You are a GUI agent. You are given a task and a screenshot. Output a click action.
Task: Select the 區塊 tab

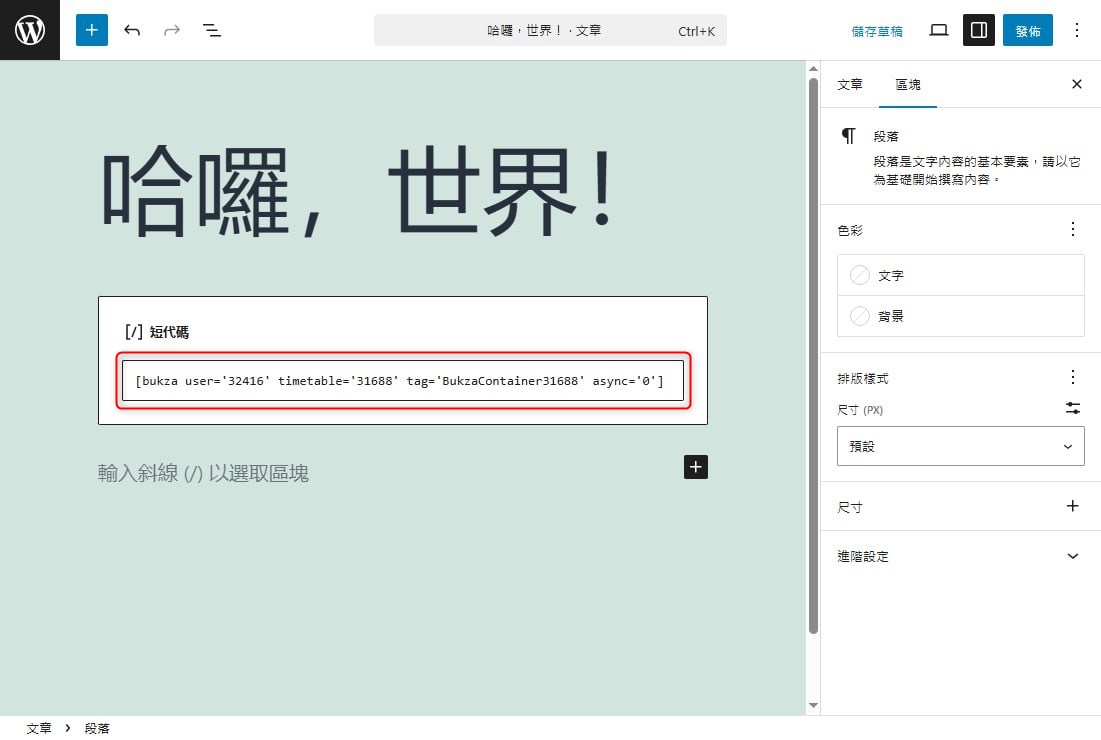908,85
